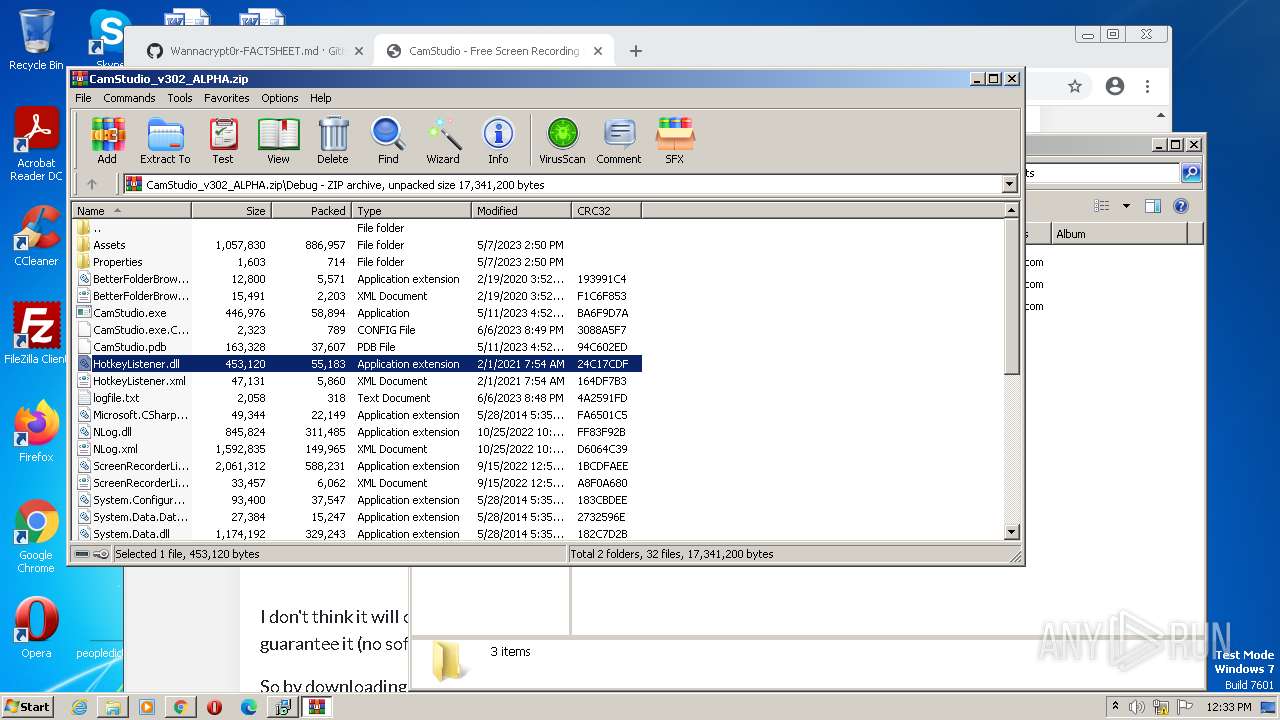Select NLog.xml file row

[x=357, y=449]
